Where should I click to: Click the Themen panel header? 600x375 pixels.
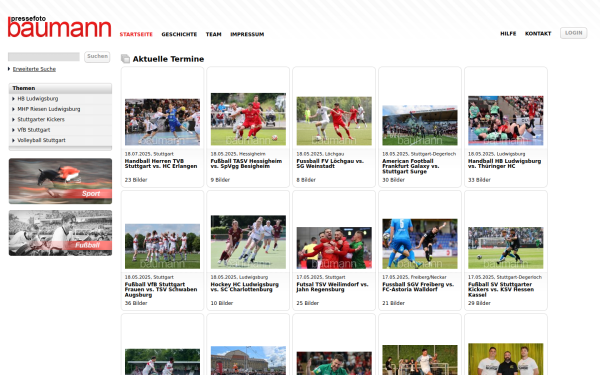pyautogui.click(x=60, y=88)
